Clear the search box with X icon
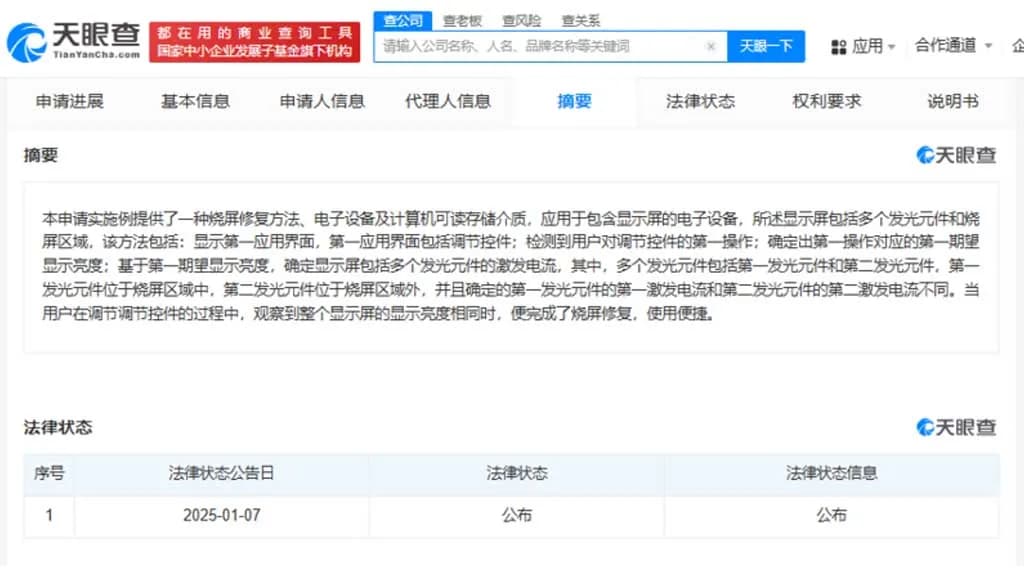1024x576 pixels. pyautogui.click(x=710, y=46)
